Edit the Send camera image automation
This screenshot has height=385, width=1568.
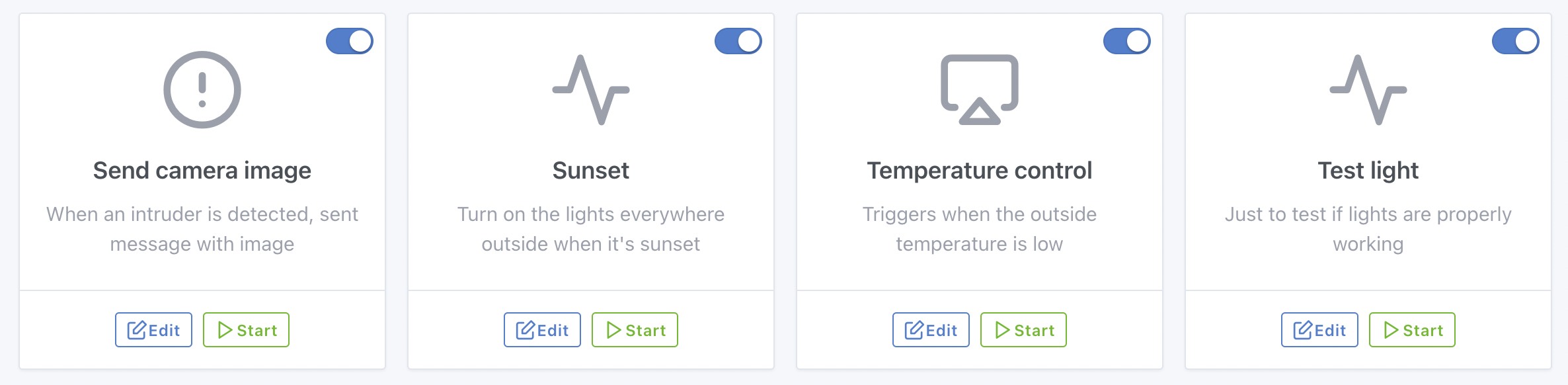[x=153, y=330]
